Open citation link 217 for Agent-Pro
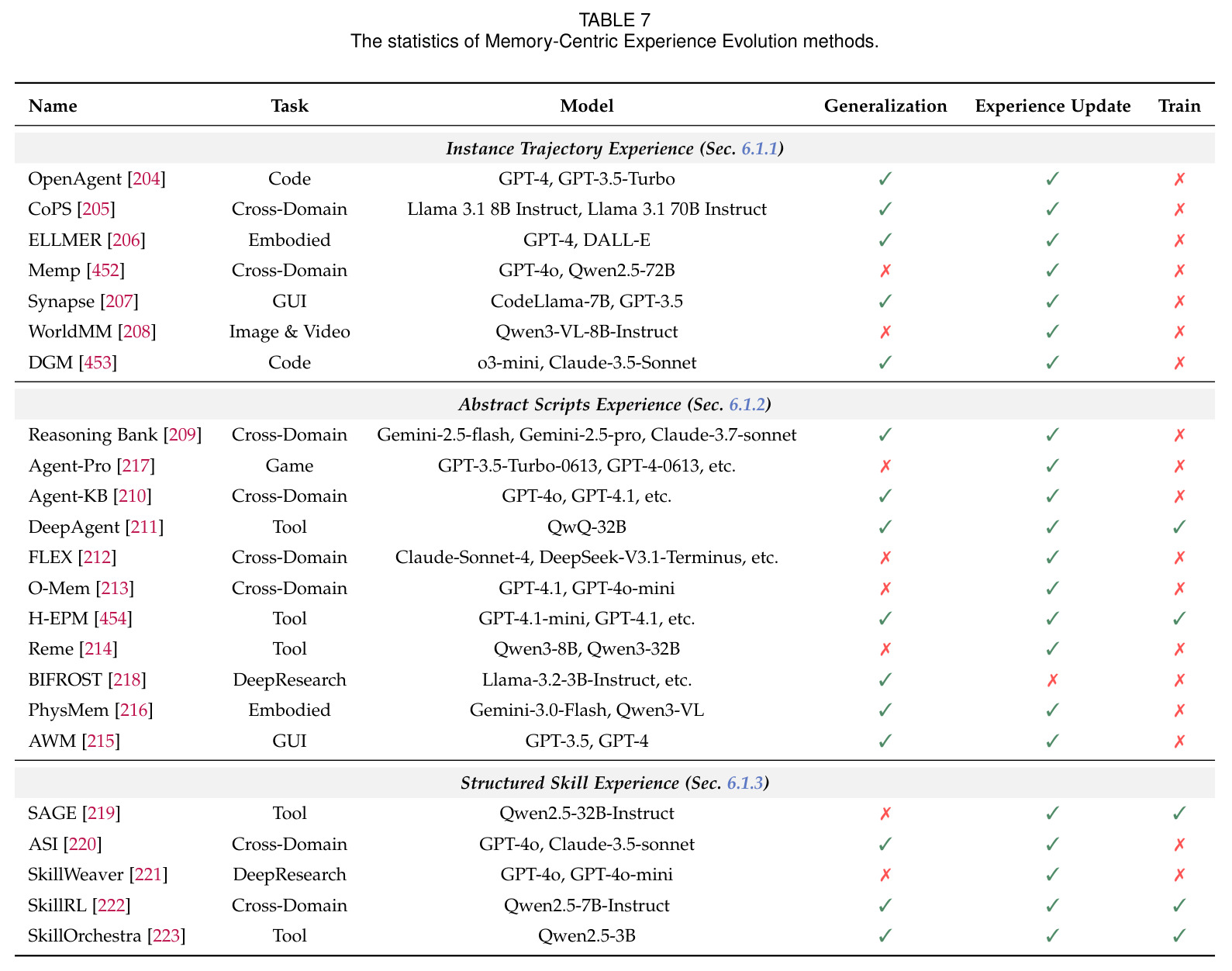The height and width of the screenshot is (971, 1232). [x=136, y=466]
